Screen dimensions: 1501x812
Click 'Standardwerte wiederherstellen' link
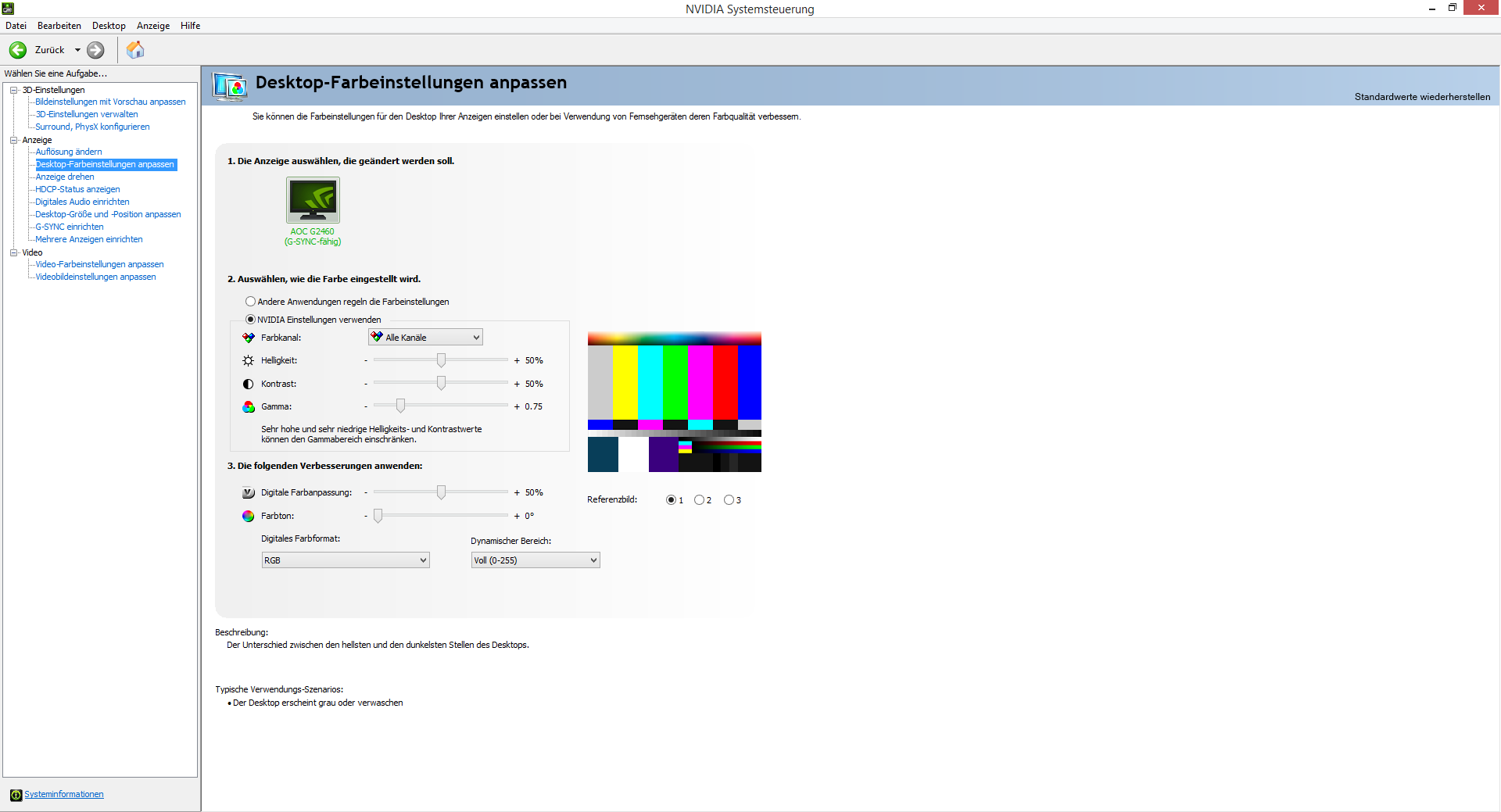1422,97
